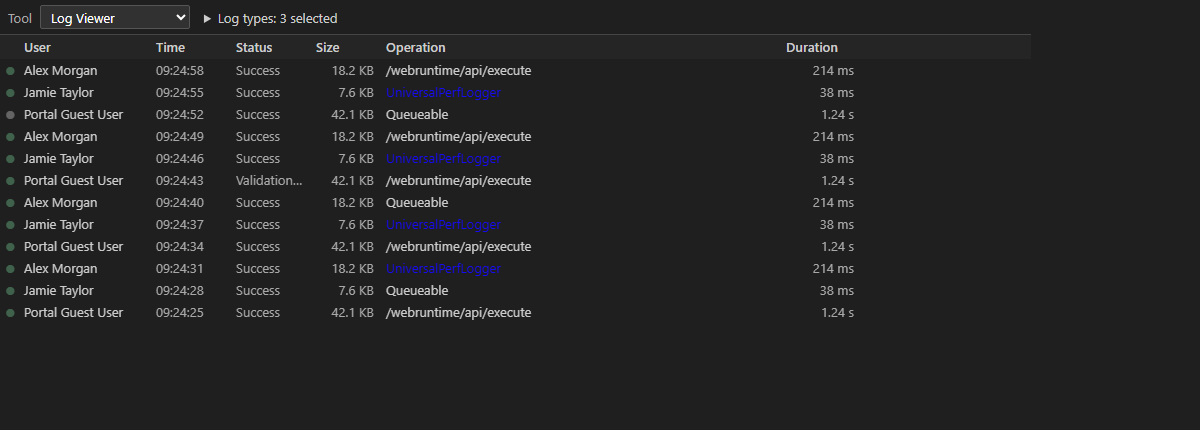The width and height of the screenshot is (1200, 430).
Task: Click the status dot on the 09:24:58 row
Action: [x=11, y=71]
